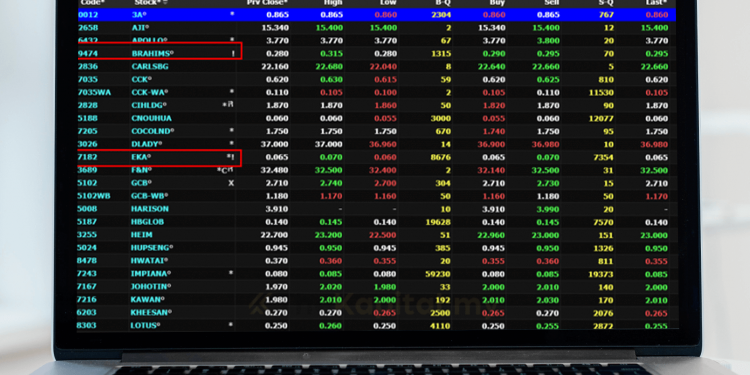The width and height of the screenshot is (750, 375).
Task: Select stock code 0012 in highlighted row
Action: [88, 15]
